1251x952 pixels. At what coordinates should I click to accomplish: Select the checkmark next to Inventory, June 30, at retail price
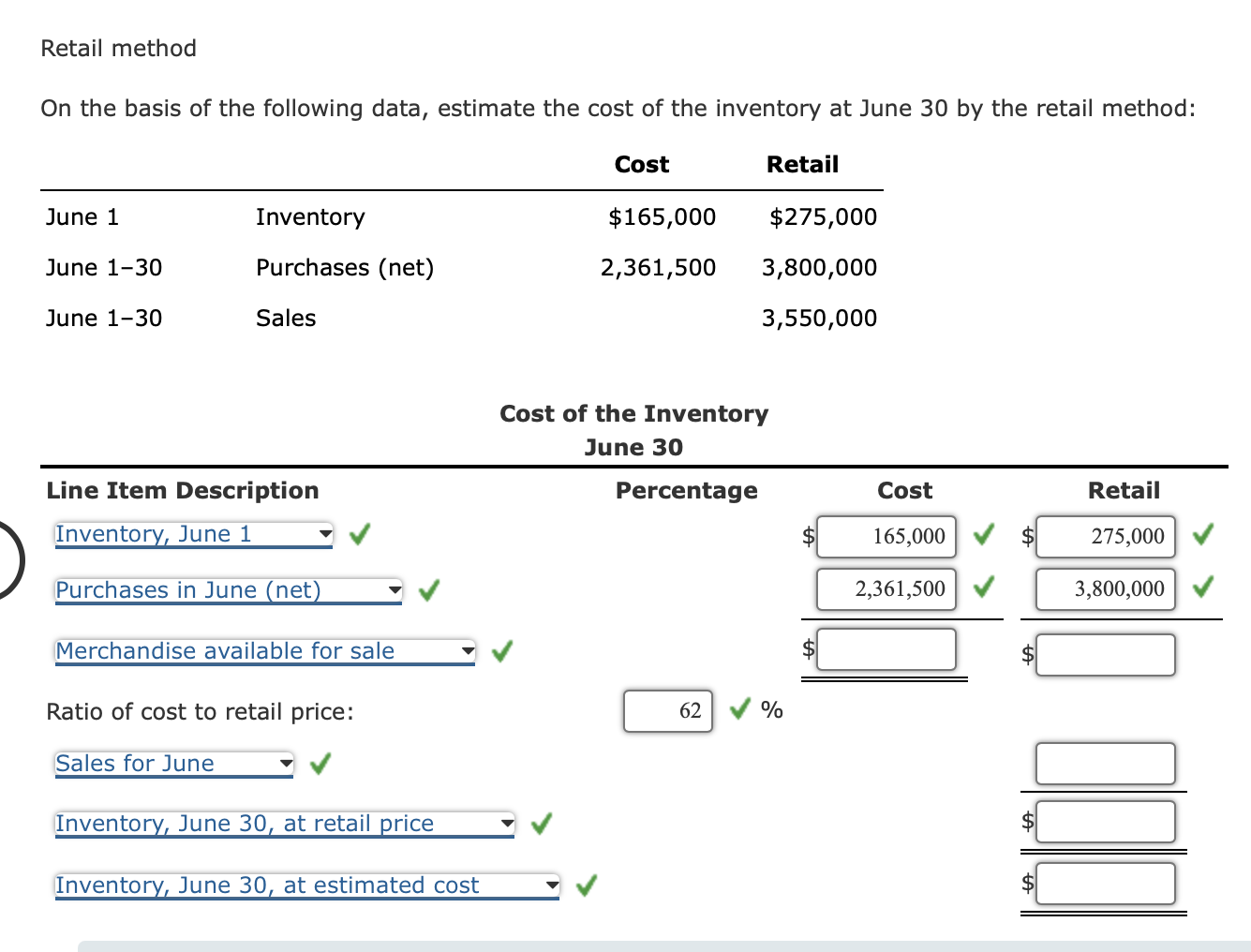542,824
